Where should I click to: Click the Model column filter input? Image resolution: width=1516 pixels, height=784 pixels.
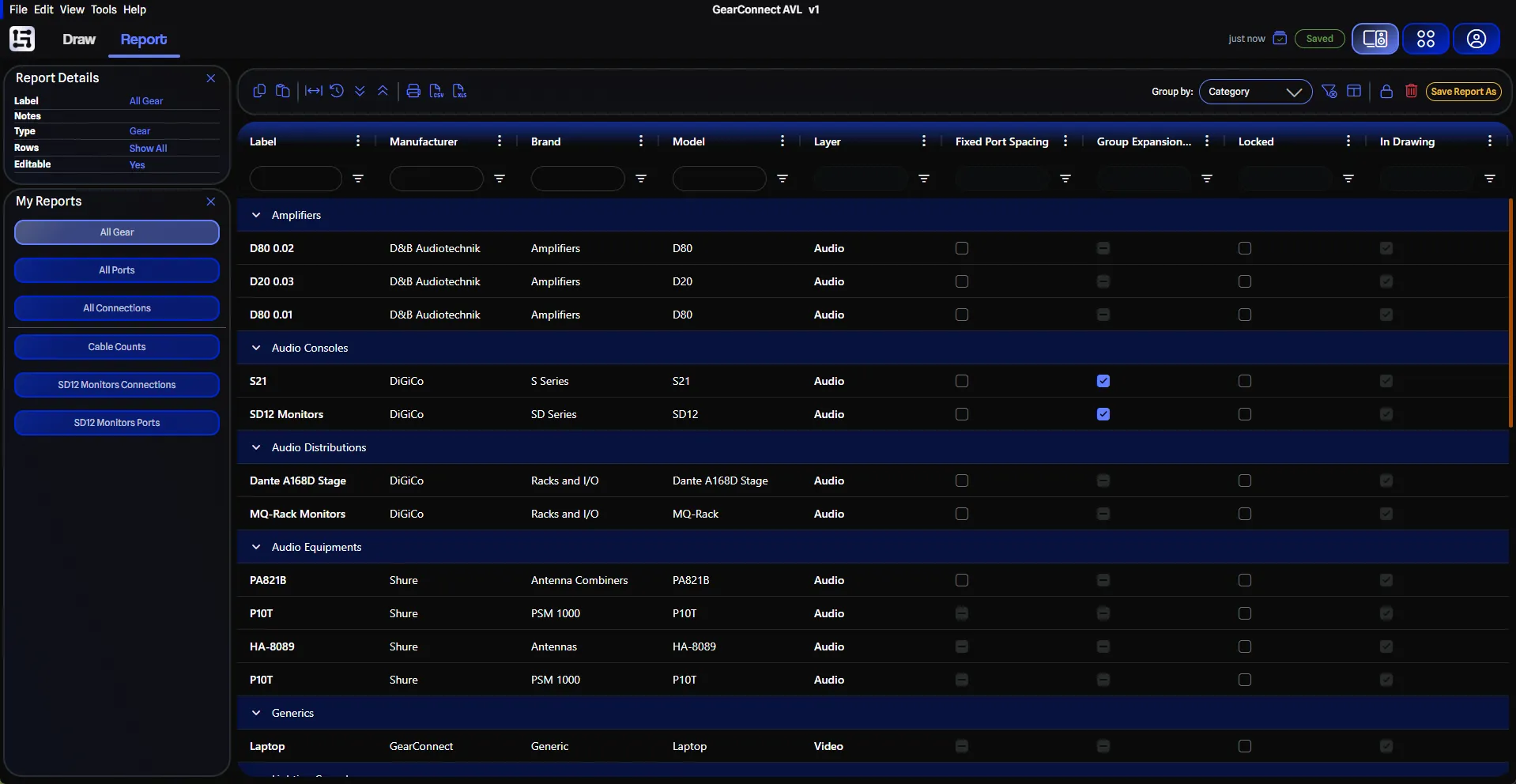(x=719, y=179)
